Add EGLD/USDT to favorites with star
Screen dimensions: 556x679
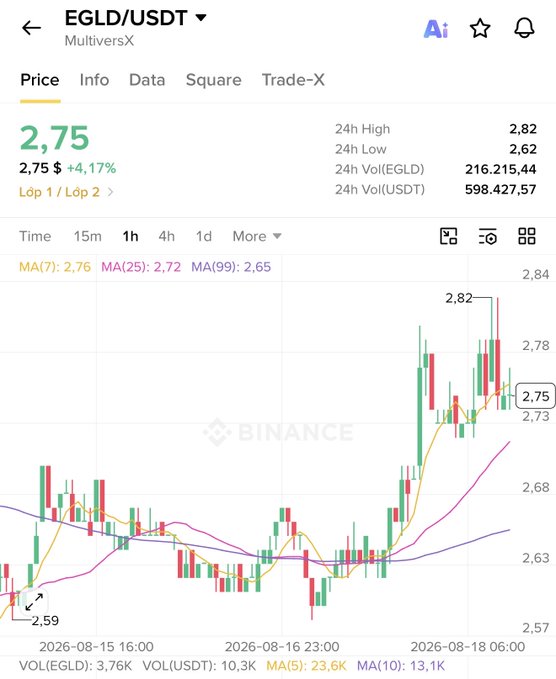[x=480, y=29]
